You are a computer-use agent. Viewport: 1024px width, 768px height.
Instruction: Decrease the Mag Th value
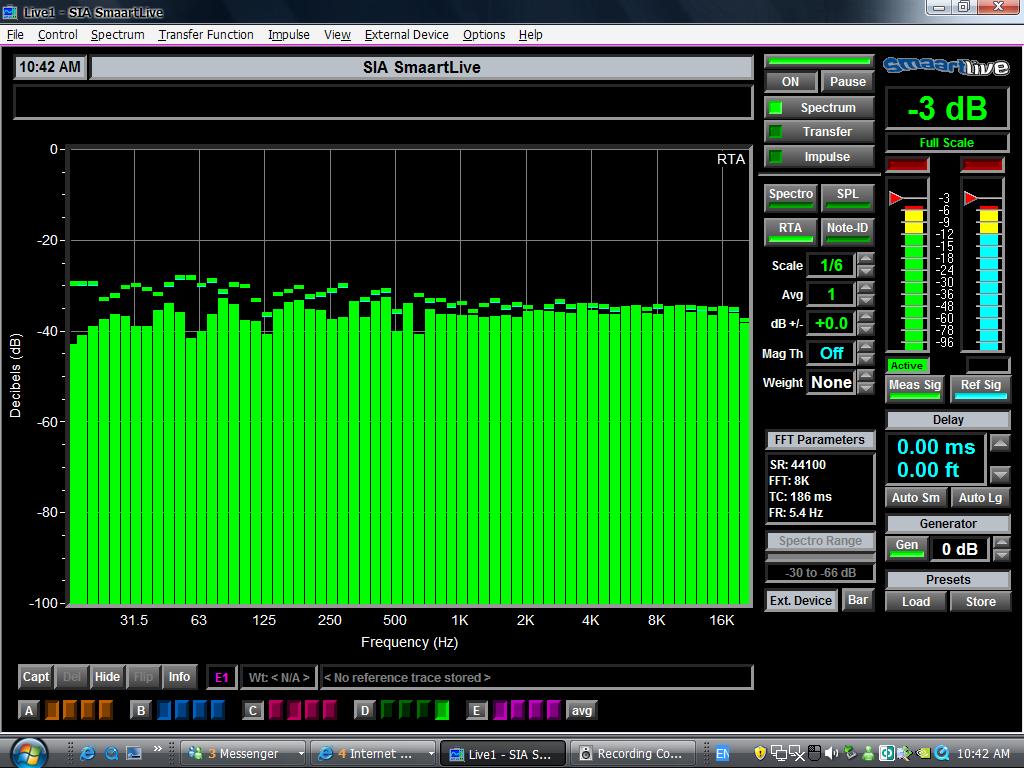(865, 359)
